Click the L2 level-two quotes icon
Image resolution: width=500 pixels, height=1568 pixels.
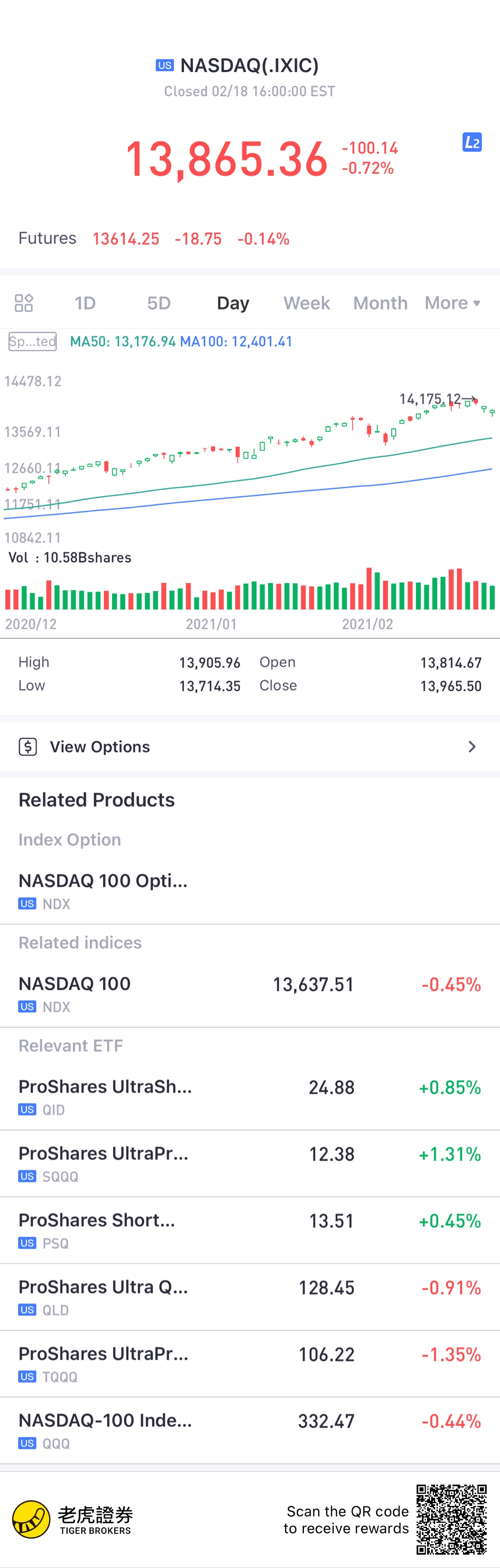[472, 143]
